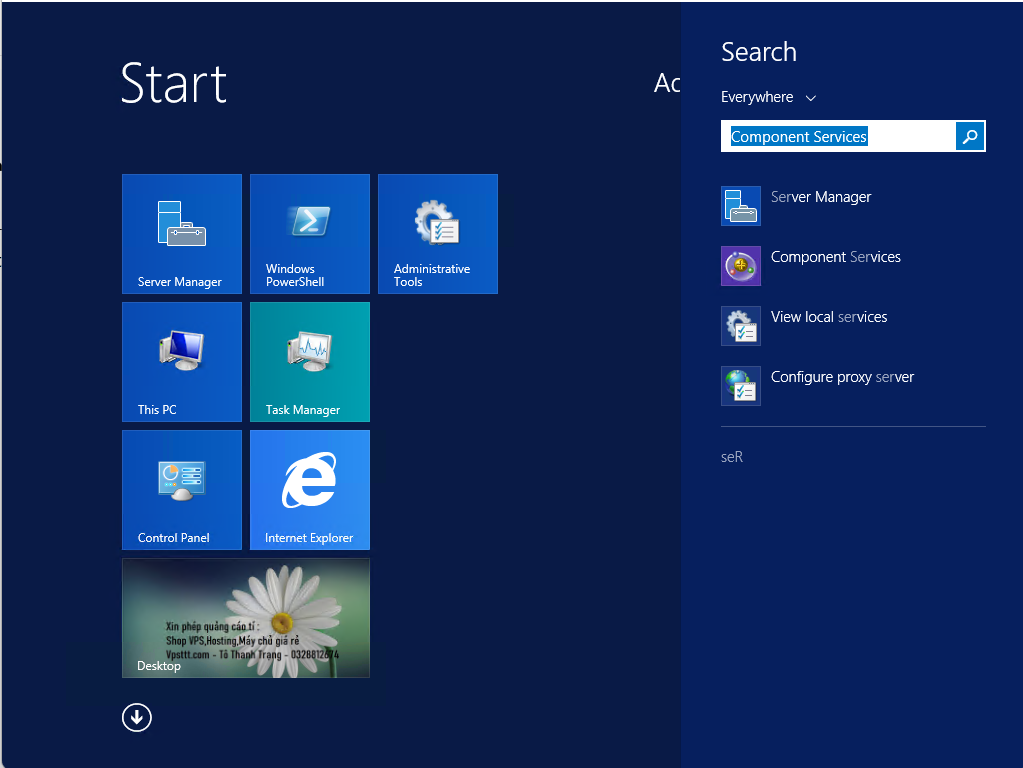Expand the Everywhere search scope dropdown
Screen dimensions: 1023x768
pos(769,97)
